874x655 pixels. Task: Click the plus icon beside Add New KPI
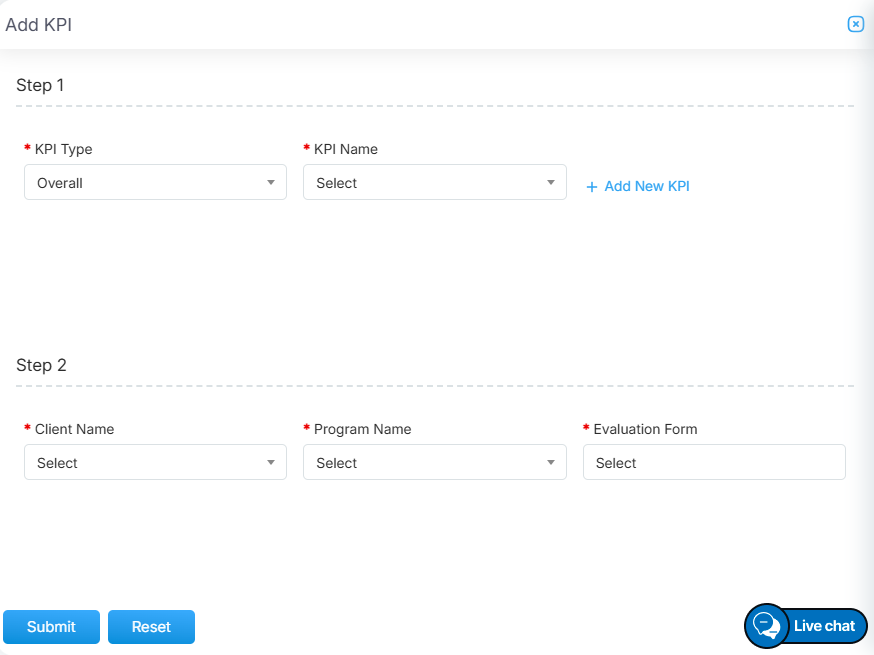pos(592,187)
